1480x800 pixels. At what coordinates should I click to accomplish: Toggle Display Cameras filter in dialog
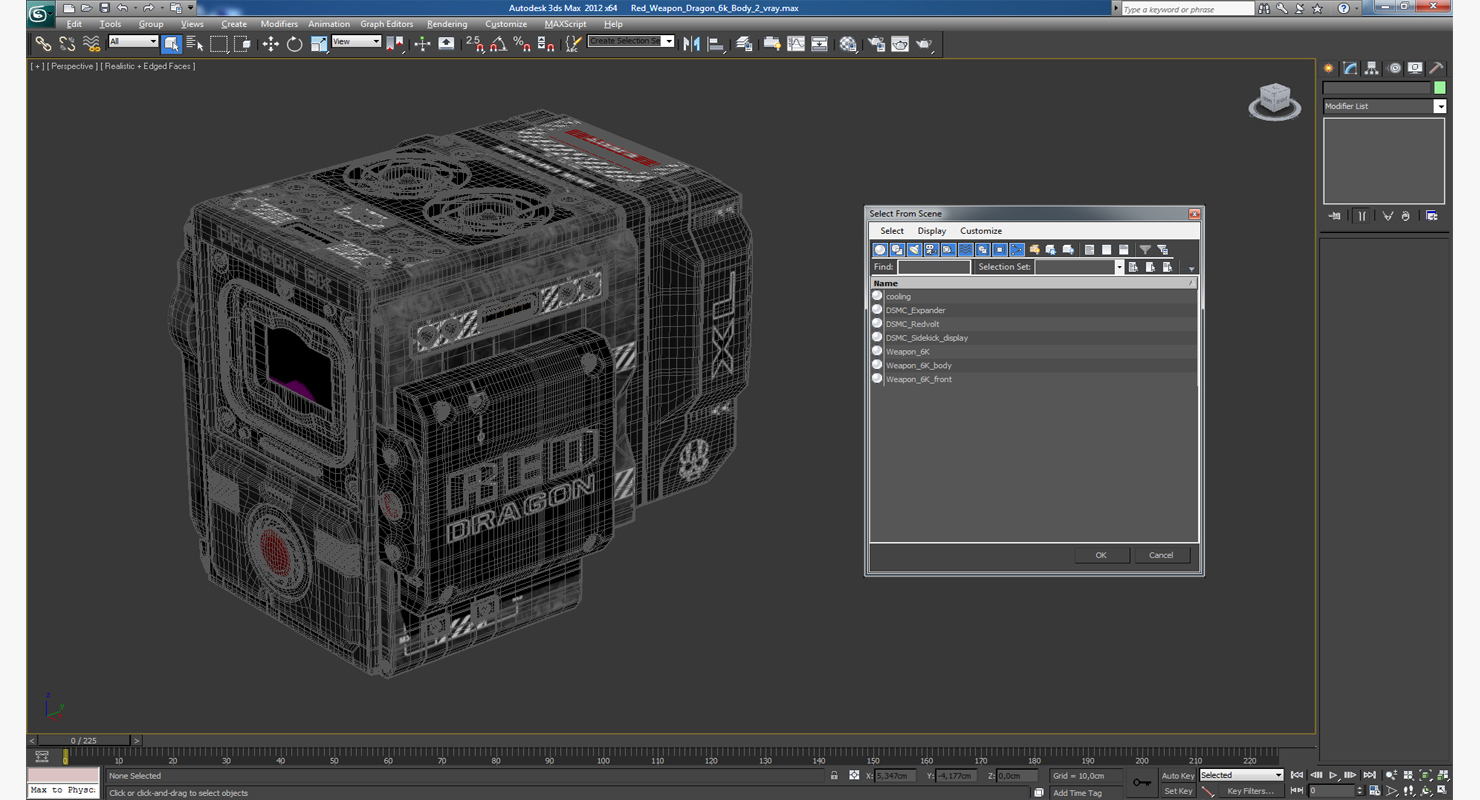(931, 250)
